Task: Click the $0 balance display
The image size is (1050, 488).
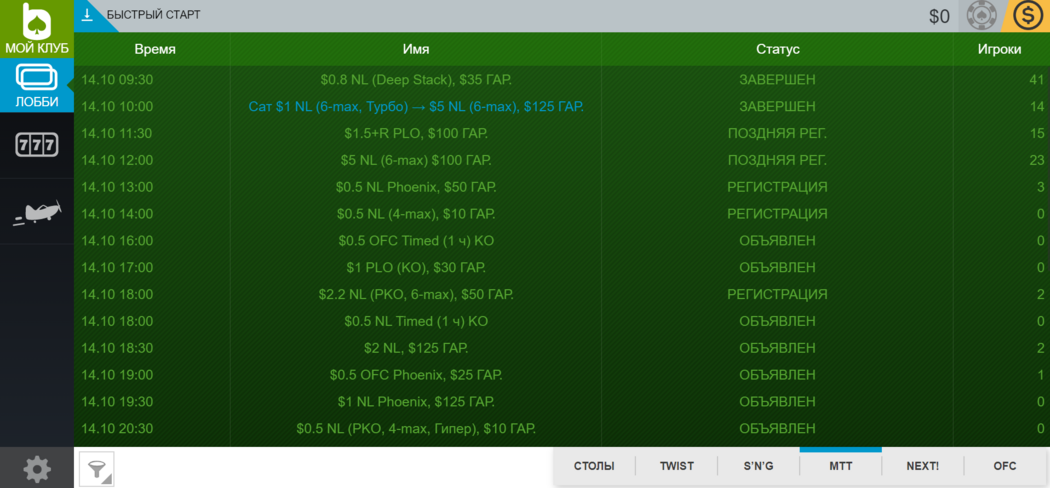Action: [939, 16]
